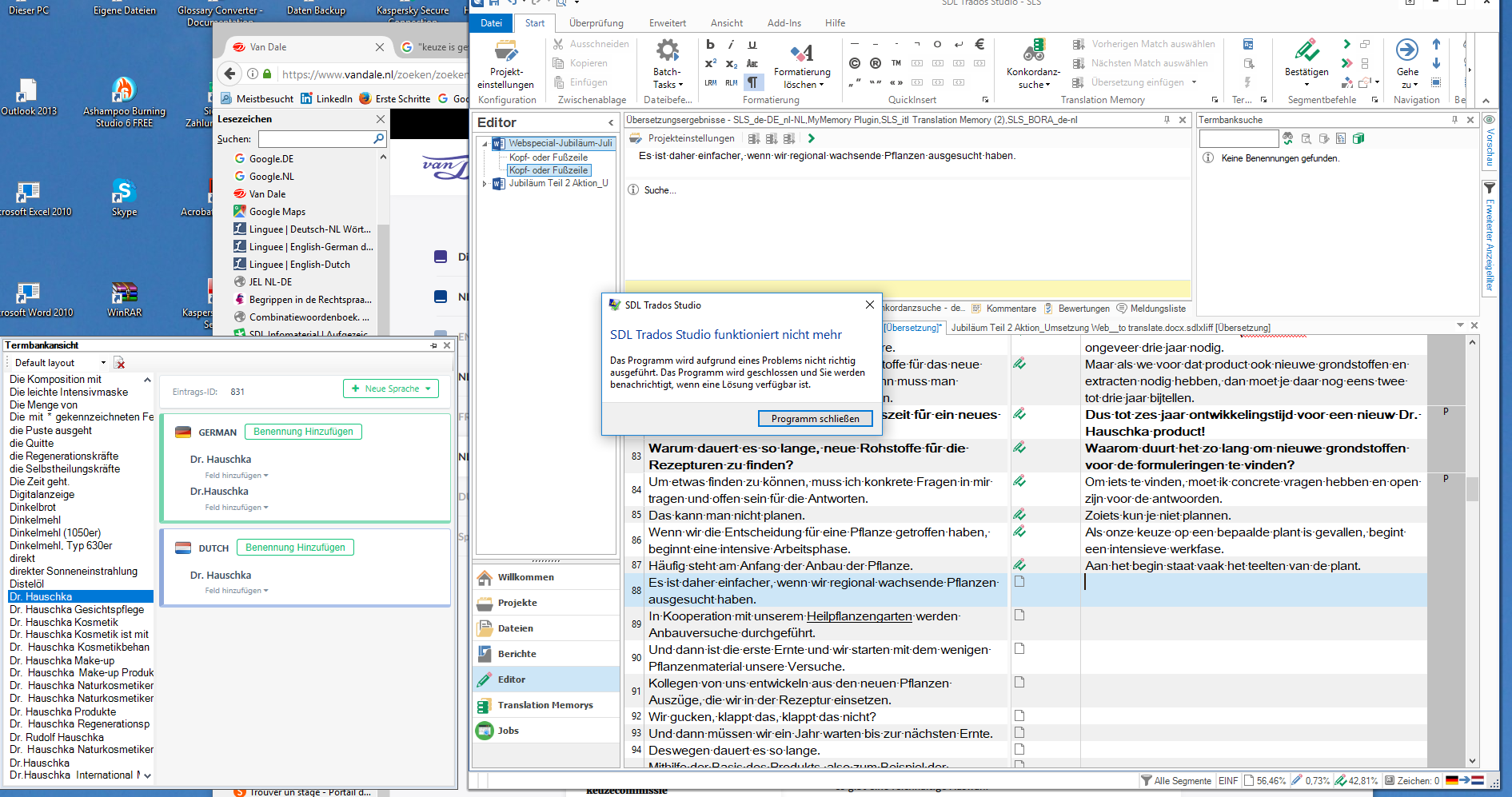
Task: Click the red X delete icon in Termbankansicht
Action: [120, 363]
